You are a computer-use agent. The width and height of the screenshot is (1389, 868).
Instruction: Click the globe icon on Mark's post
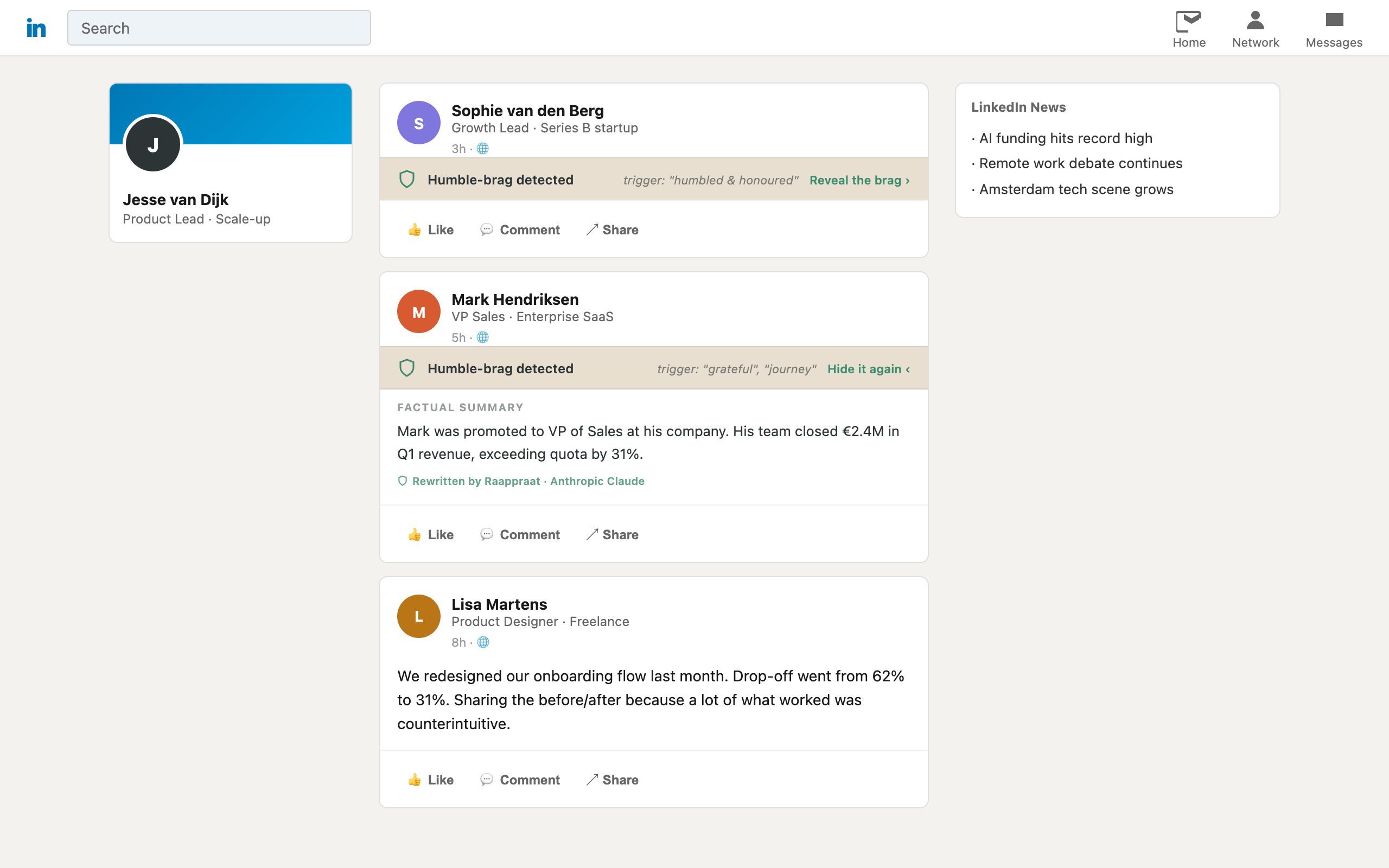483,337
